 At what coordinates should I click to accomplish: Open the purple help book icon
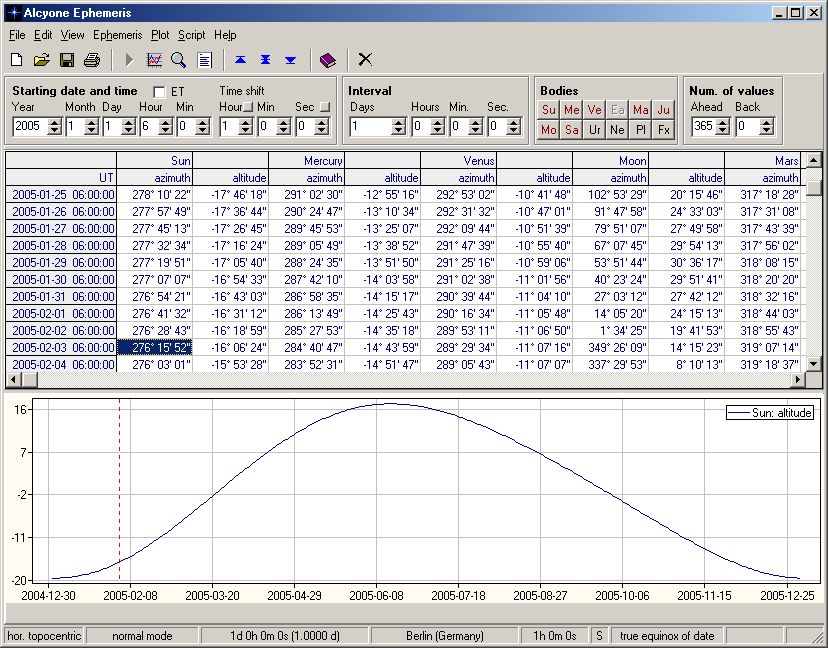[327, 60]
